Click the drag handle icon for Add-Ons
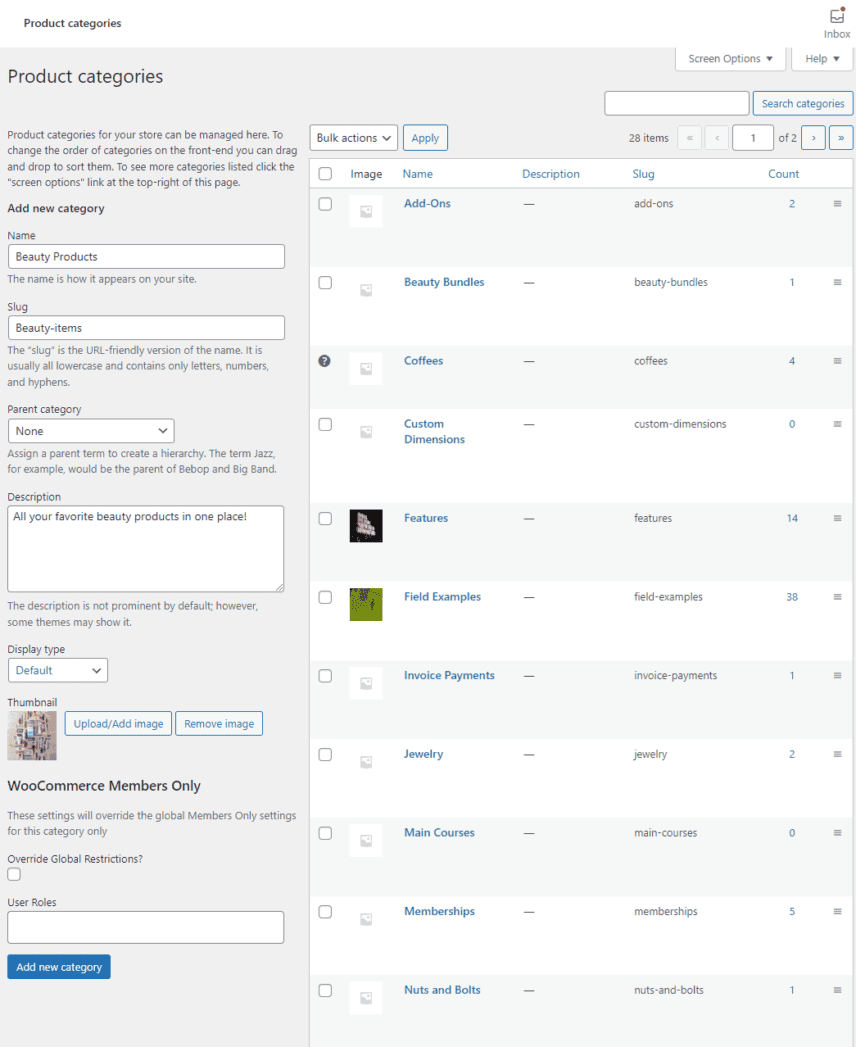 pyautogui.click(x=837, y=204)
